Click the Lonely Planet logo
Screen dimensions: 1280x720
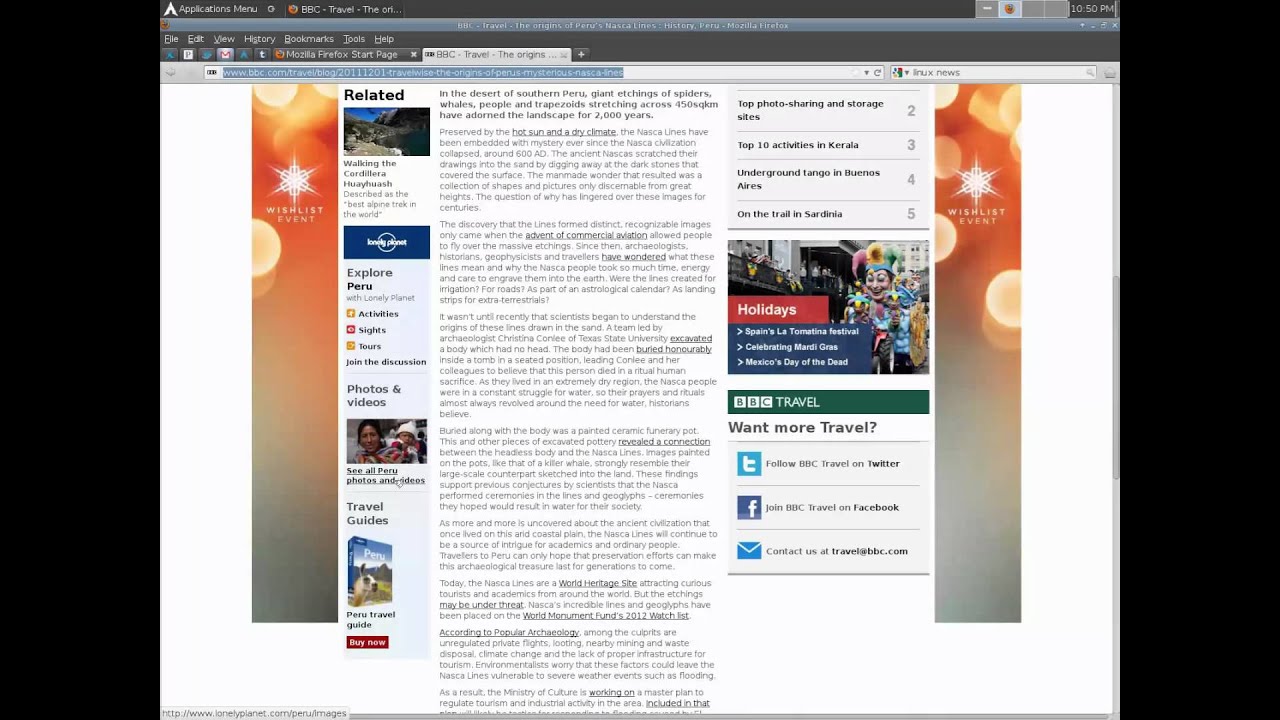(386, 242)
